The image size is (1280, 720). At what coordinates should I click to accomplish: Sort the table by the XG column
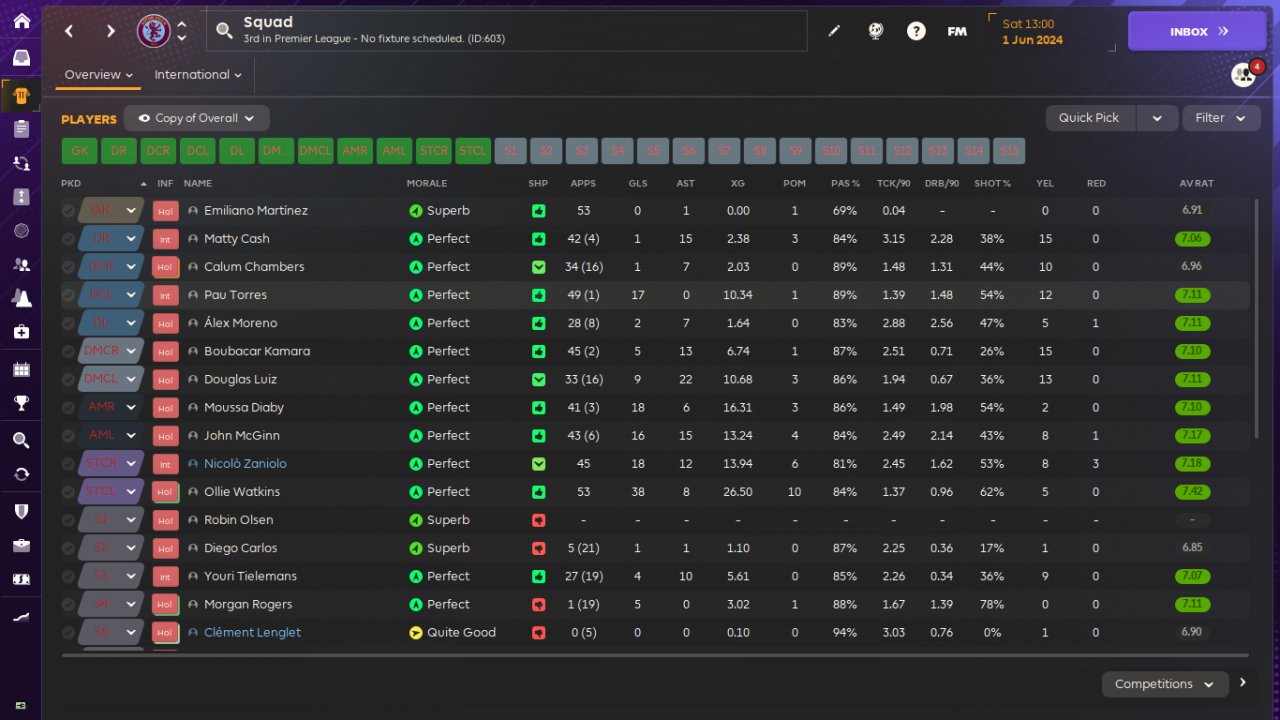738,184
